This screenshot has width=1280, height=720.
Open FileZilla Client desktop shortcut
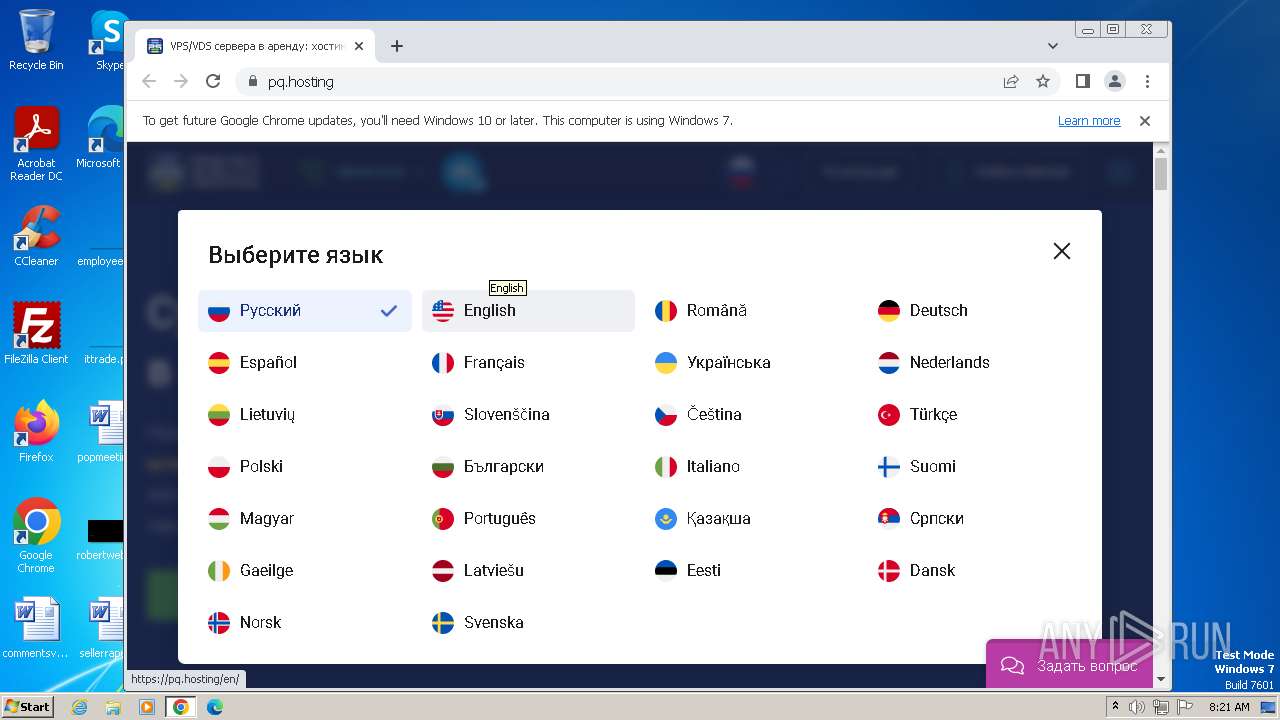tap(36, 334)
